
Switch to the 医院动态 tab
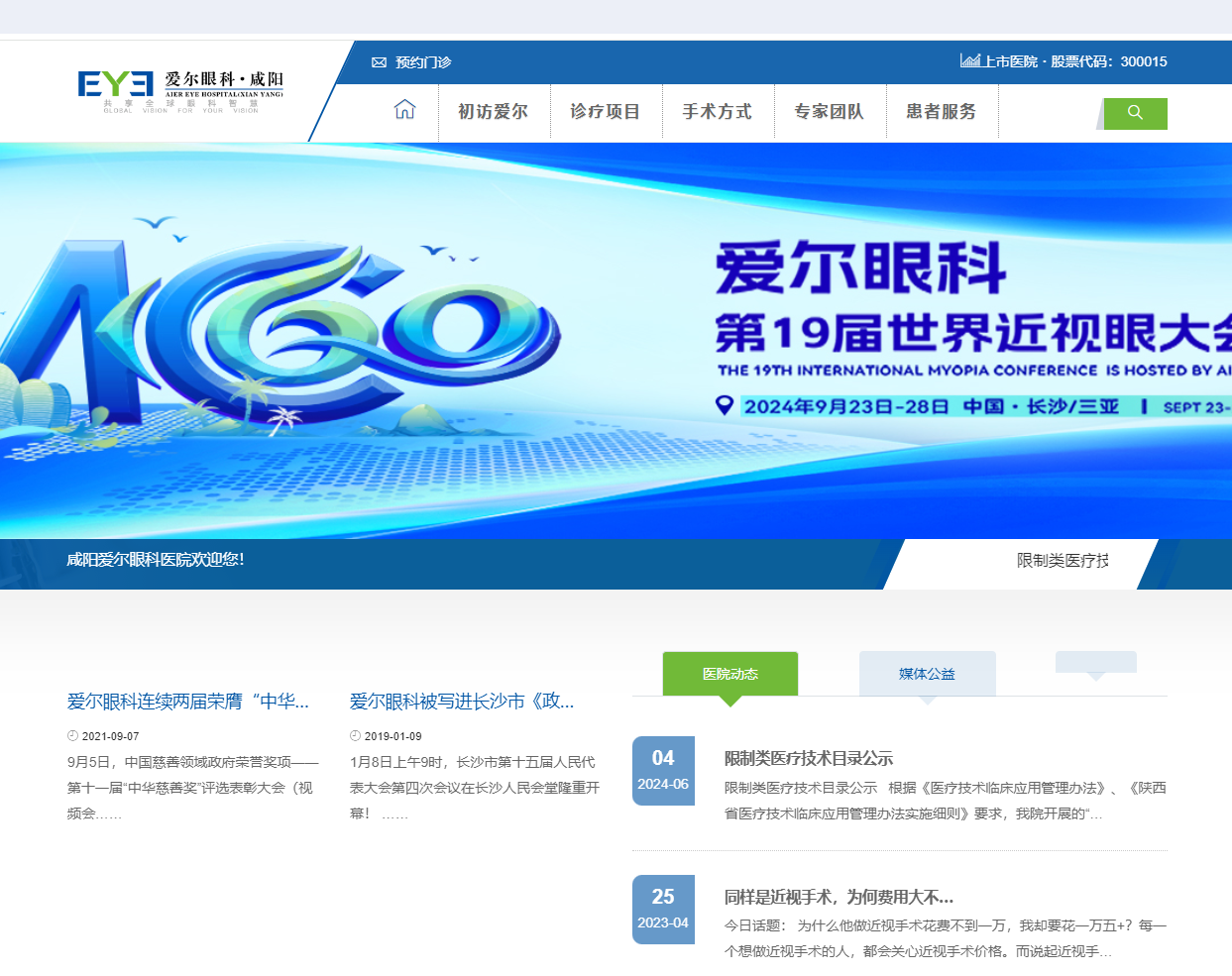pyautogui.click(x=730, y=674)
